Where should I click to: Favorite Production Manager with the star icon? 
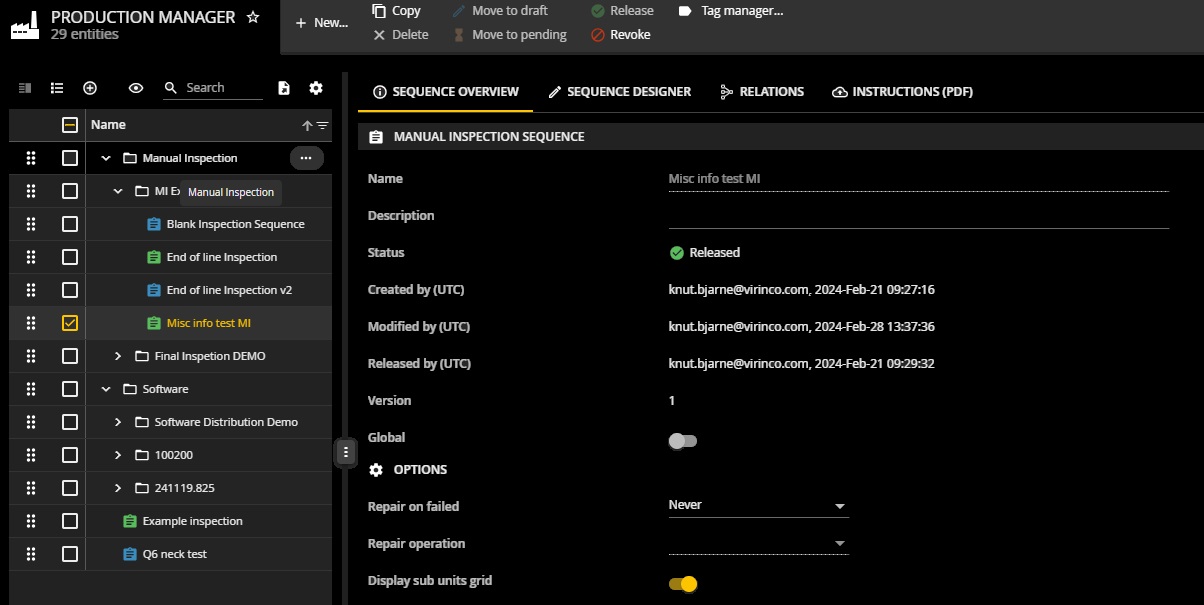click(x=253, y=17)
